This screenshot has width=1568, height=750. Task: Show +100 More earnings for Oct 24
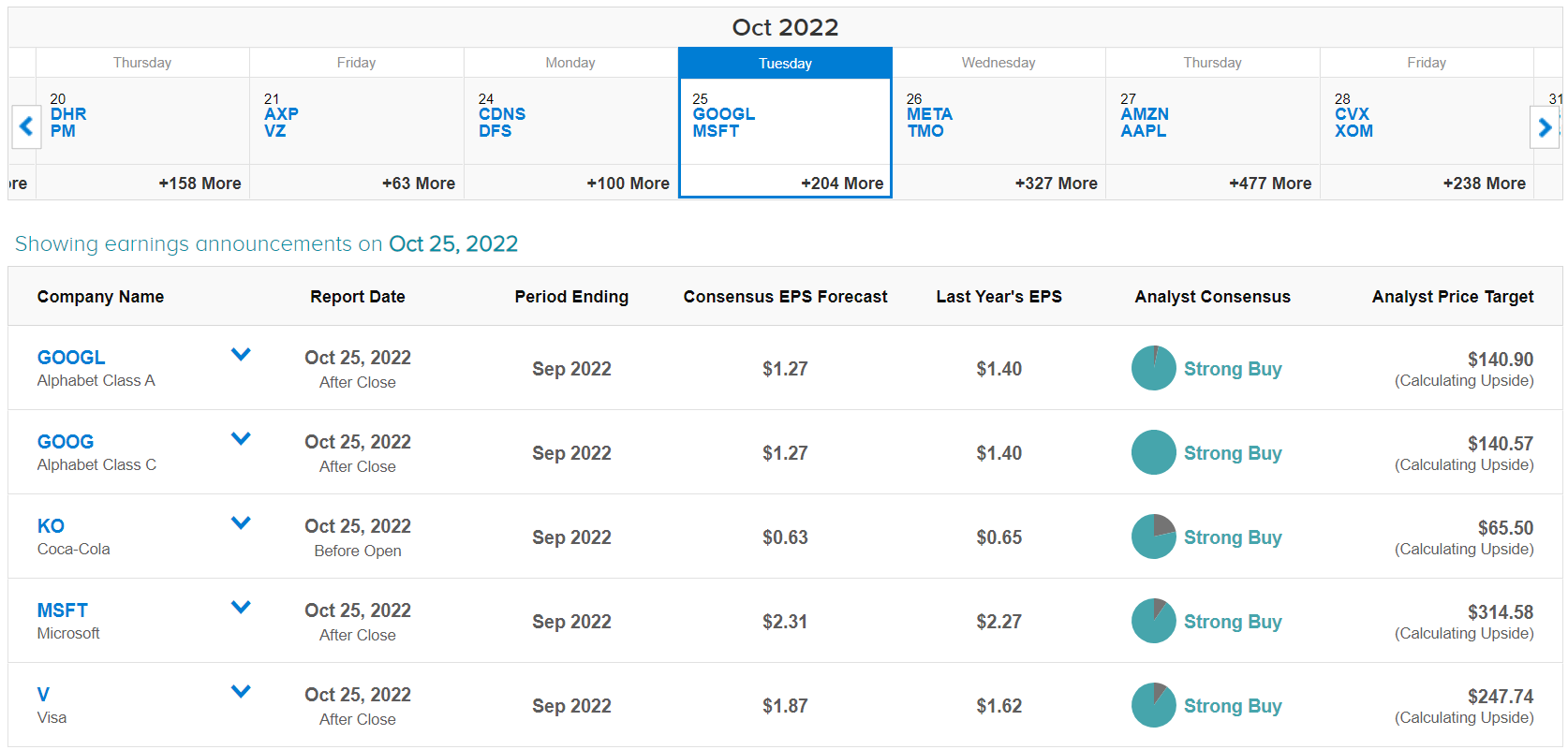tap(628, 184)
